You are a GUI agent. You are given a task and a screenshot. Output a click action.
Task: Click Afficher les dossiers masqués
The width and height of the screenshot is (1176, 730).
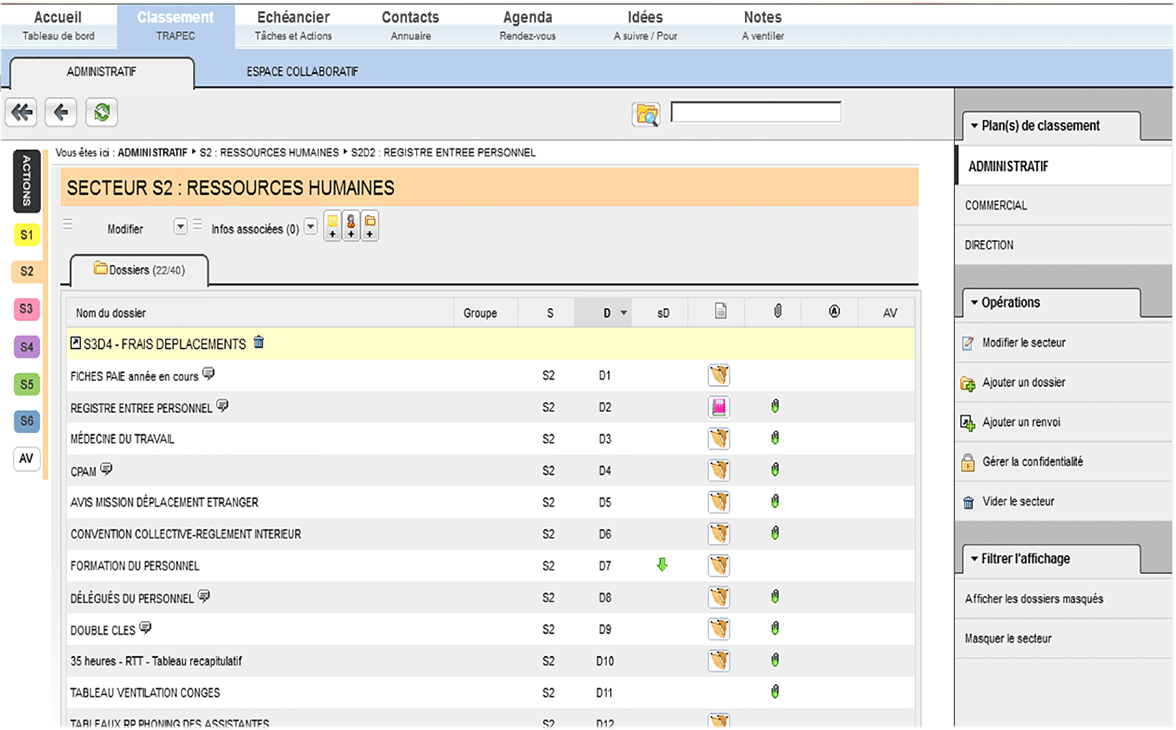click(x=1034, y=599)
